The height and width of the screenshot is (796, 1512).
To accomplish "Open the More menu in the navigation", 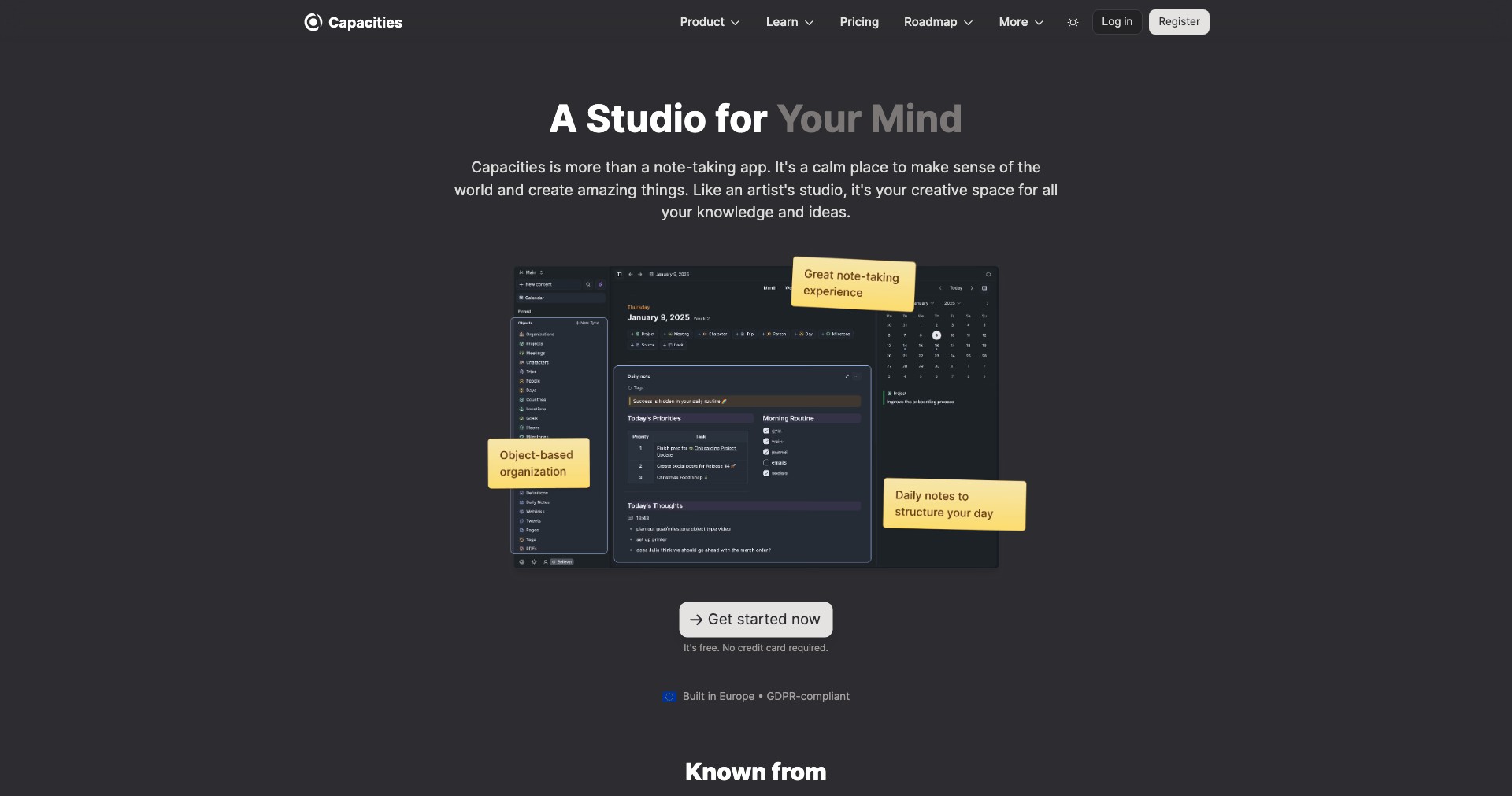I will point(1021,22).
